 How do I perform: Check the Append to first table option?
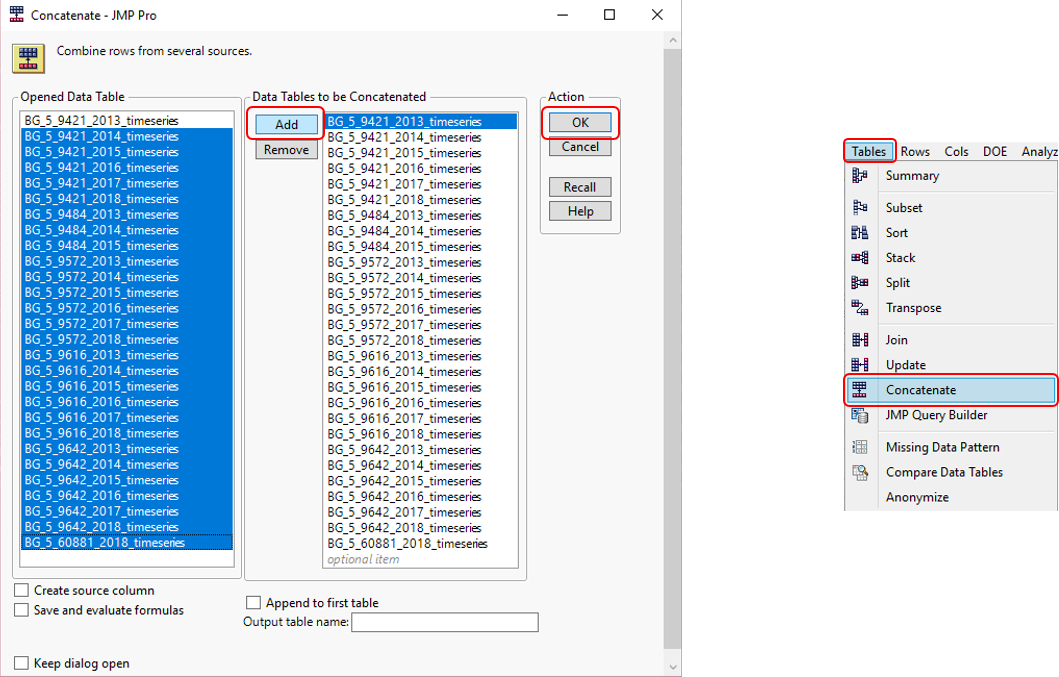coord(253,603)
